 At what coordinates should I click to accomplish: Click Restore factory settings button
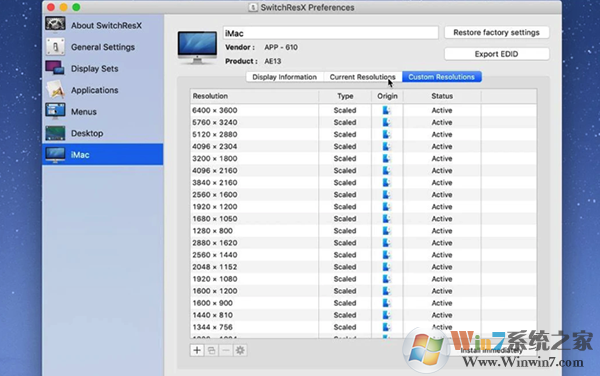tap(496, 33)
